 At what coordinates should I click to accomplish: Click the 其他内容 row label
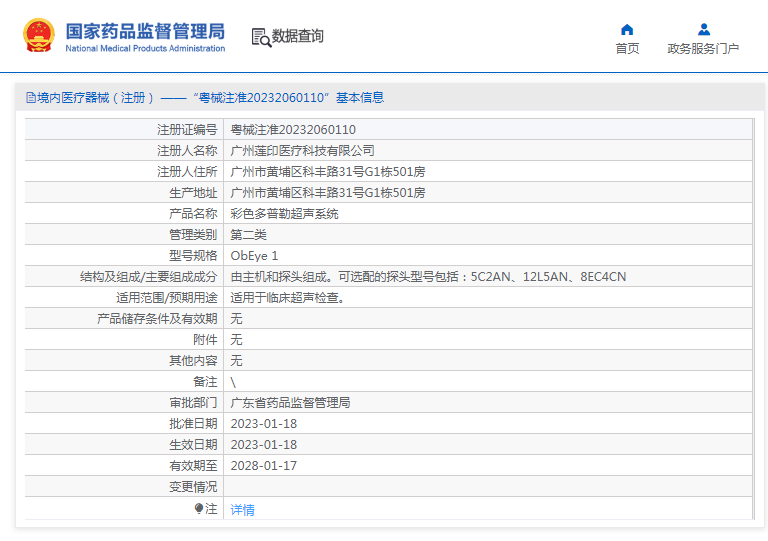pos(193,361)
